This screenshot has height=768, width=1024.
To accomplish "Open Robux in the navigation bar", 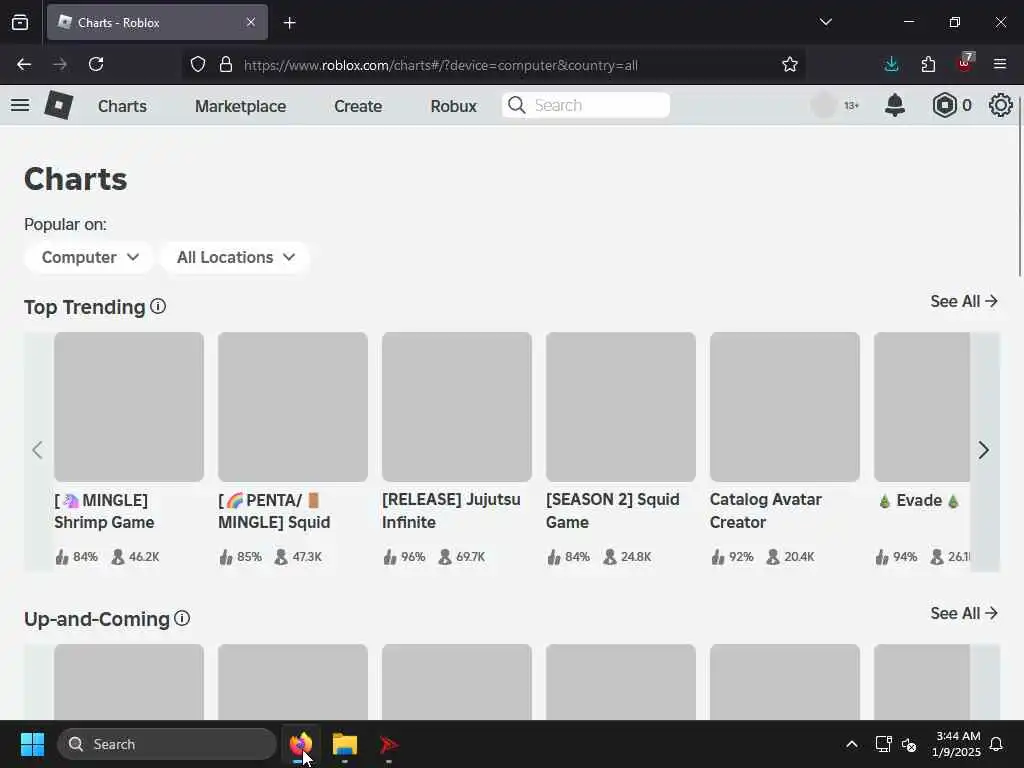I will point(453,106).
